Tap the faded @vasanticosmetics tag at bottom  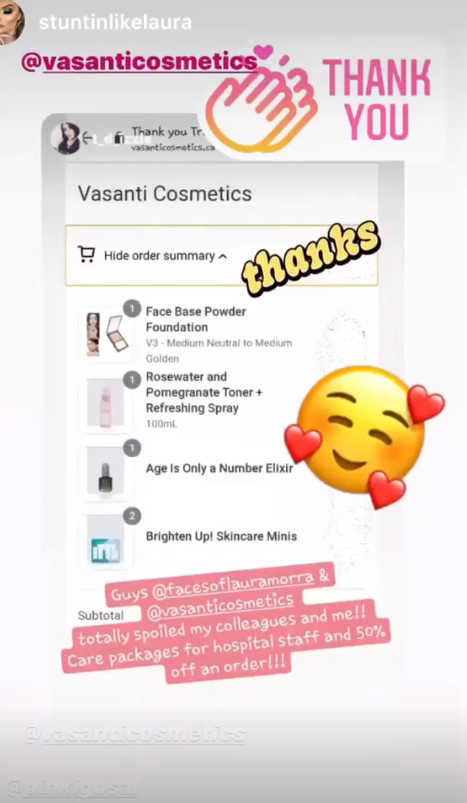[x=134, y=734]
